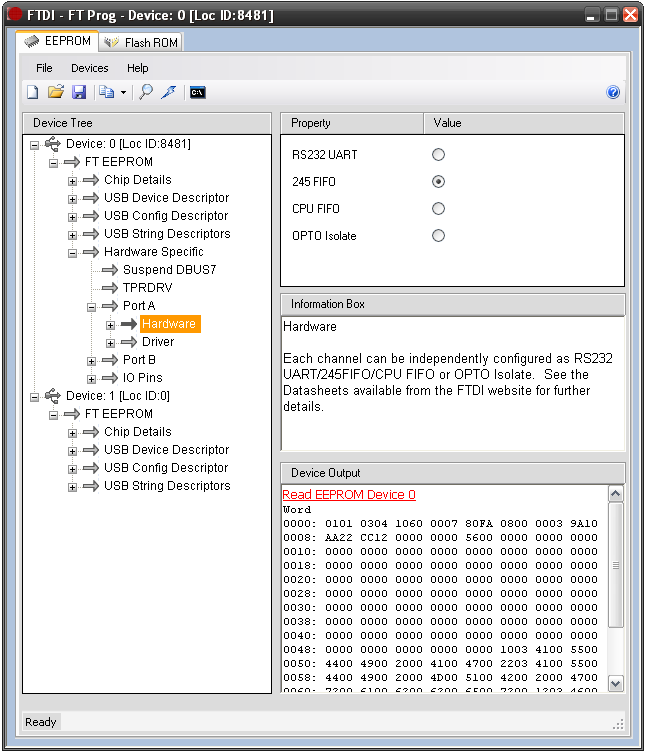Click the USB icon next to Device: 1
This screenshot has width=646, height=753.
[x=52, y=396]
